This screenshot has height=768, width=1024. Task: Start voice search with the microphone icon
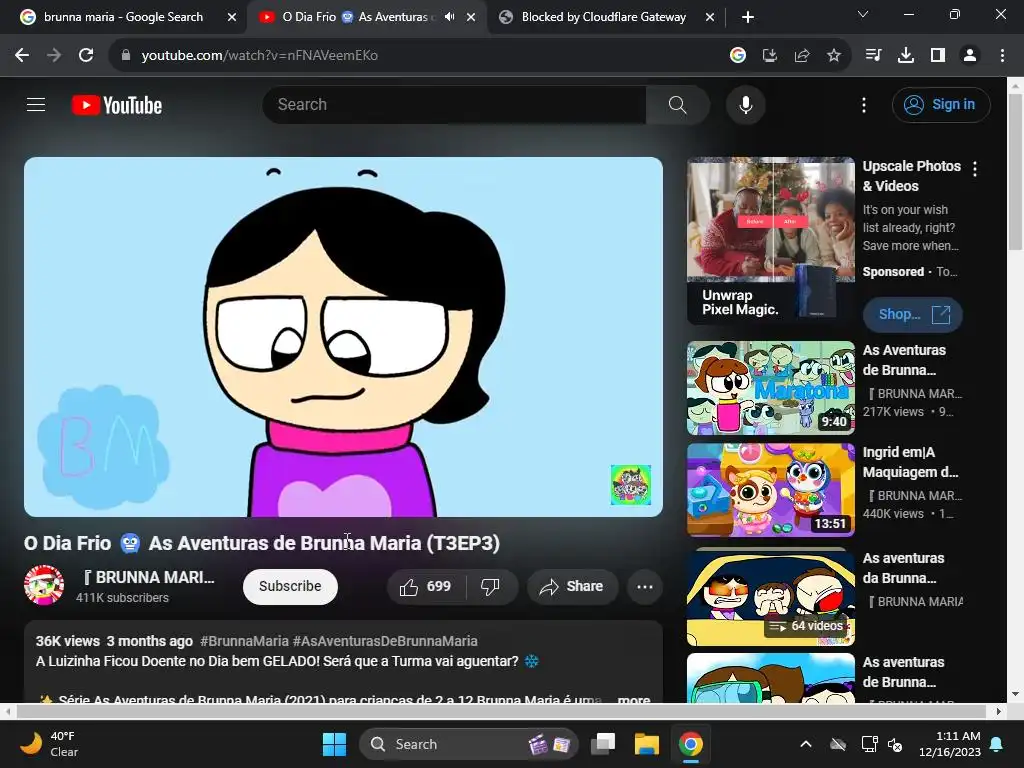(x=745, y=104)
